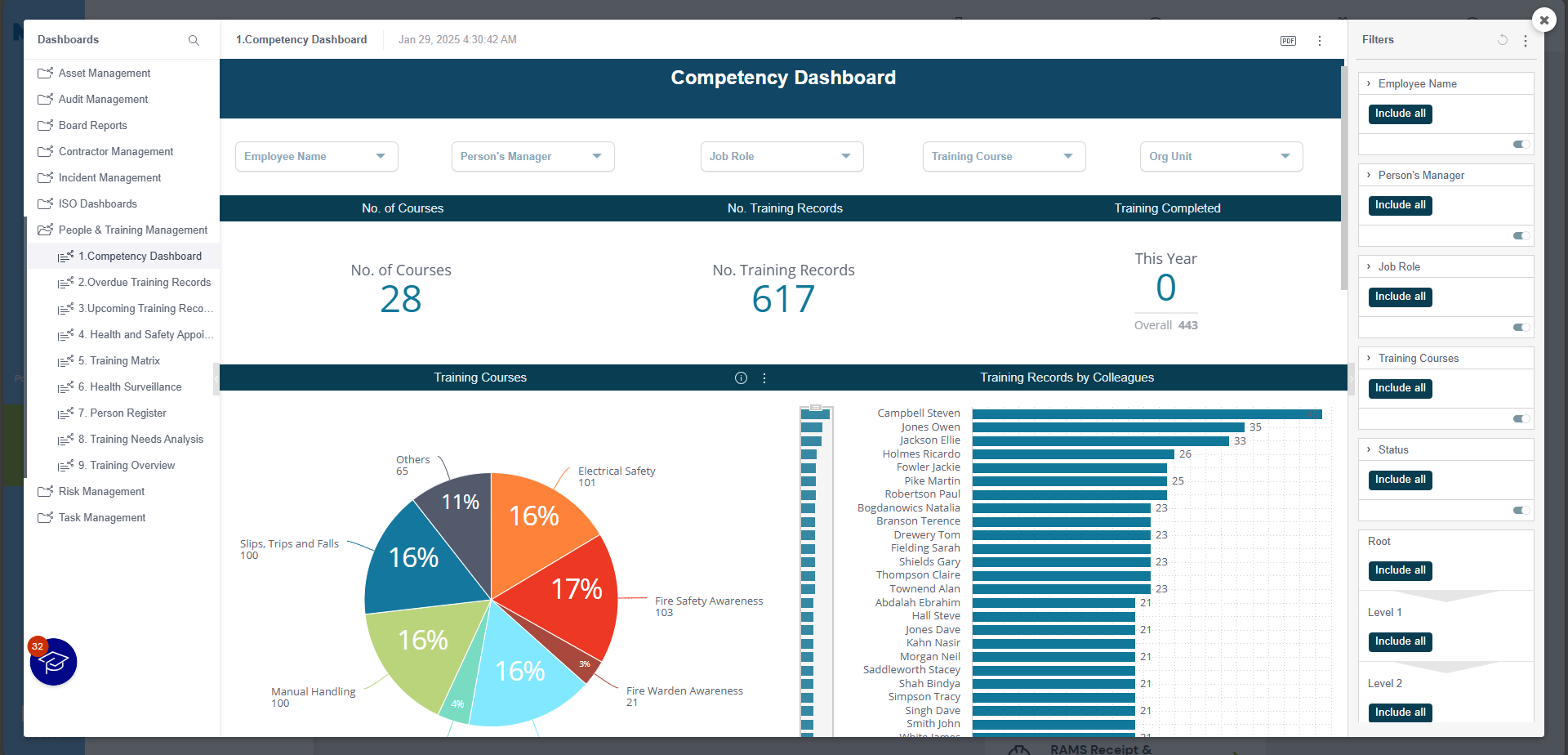Expand the Org Unit dropdown
1568x755 pixels.
pyautogui.click(x=1220, y=157)
